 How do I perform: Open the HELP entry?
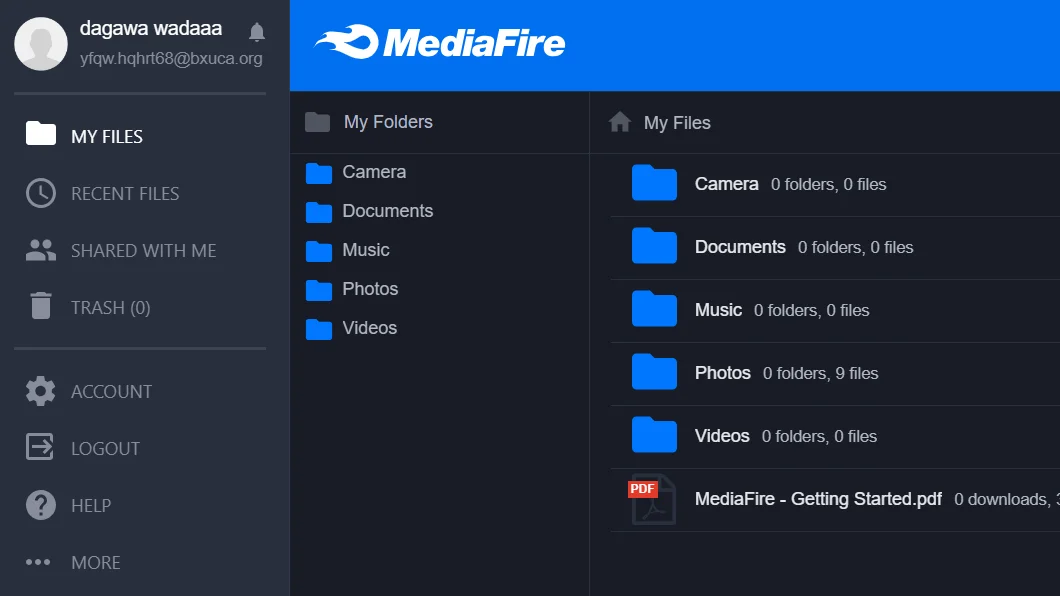click(x=91, y=505)
